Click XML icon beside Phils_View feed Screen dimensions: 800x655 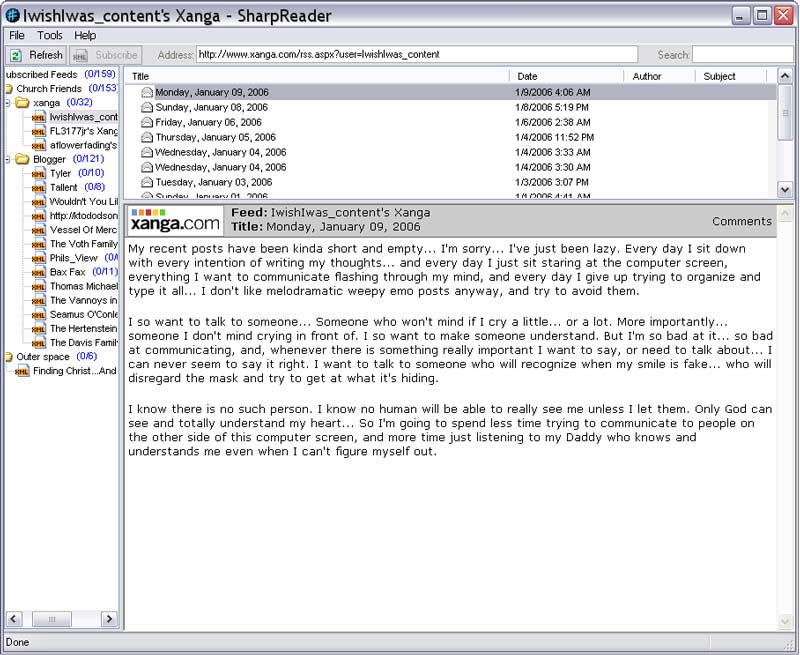38,258
